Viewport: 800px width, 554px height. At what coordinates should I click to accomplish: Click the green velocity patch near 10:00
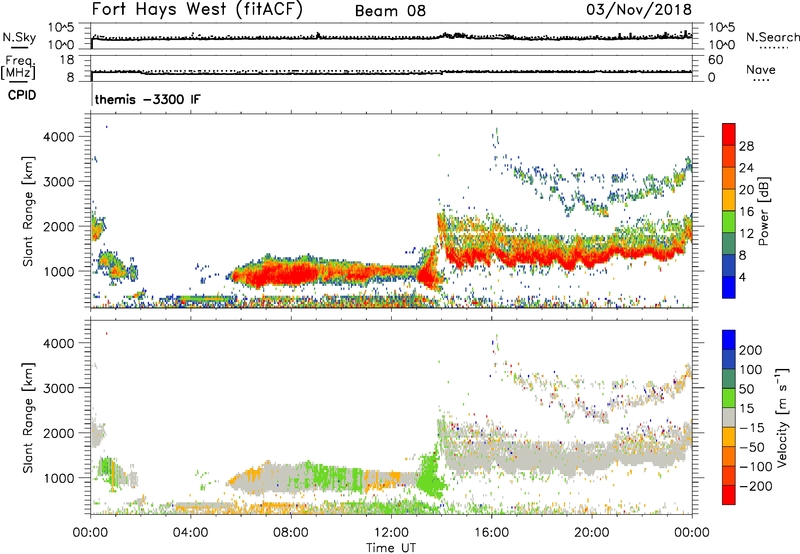coord(332,477)
